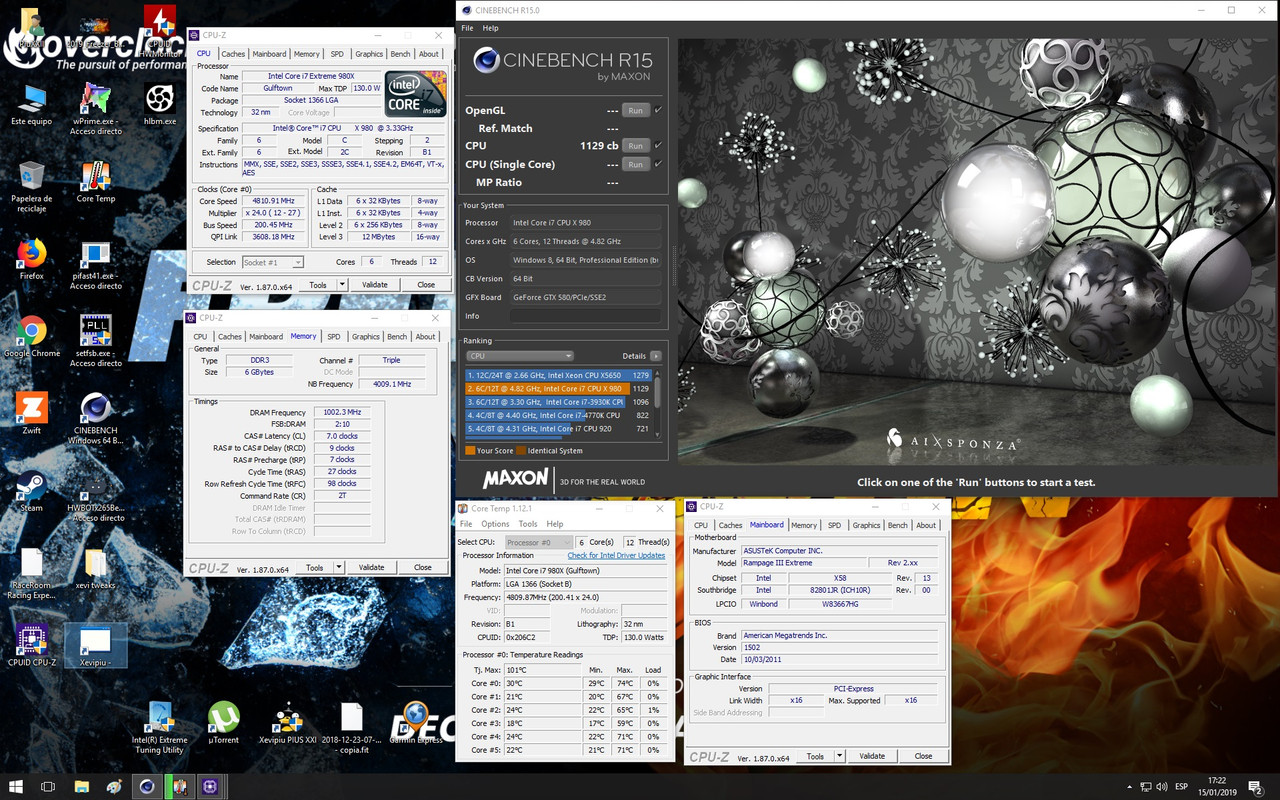Toggle the CPU test checkbox in Cinebench
This screenshot has width=1280, height=800.
point(657,145)
